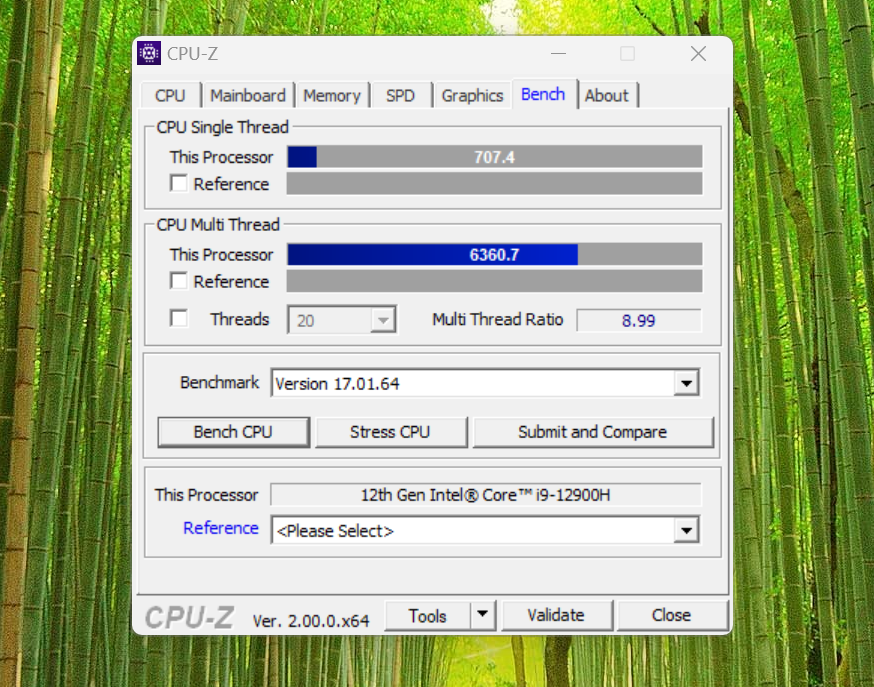The width and height of the screenshot is (874, 687).
Task: Minimize the CPU-Z window
Action: coord(559,53)
